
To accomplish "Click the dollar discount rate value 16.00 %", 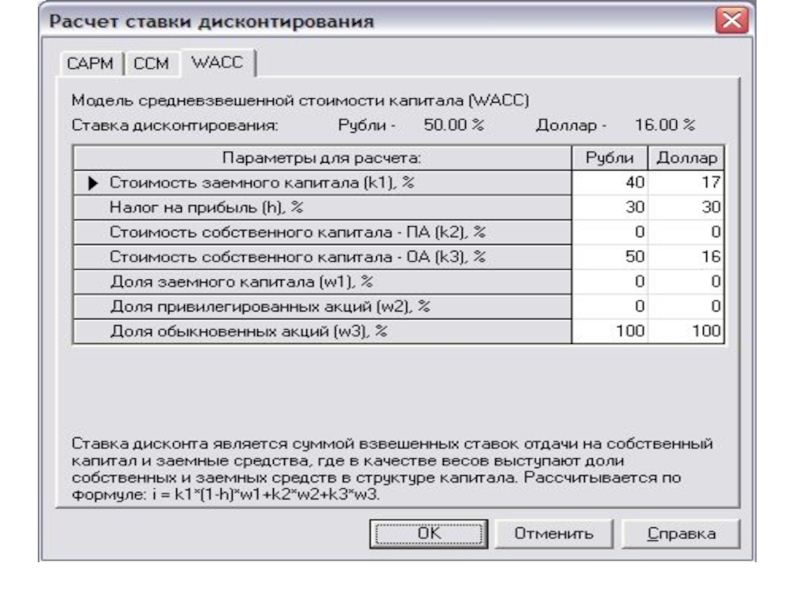I will [x=665, y=125].
